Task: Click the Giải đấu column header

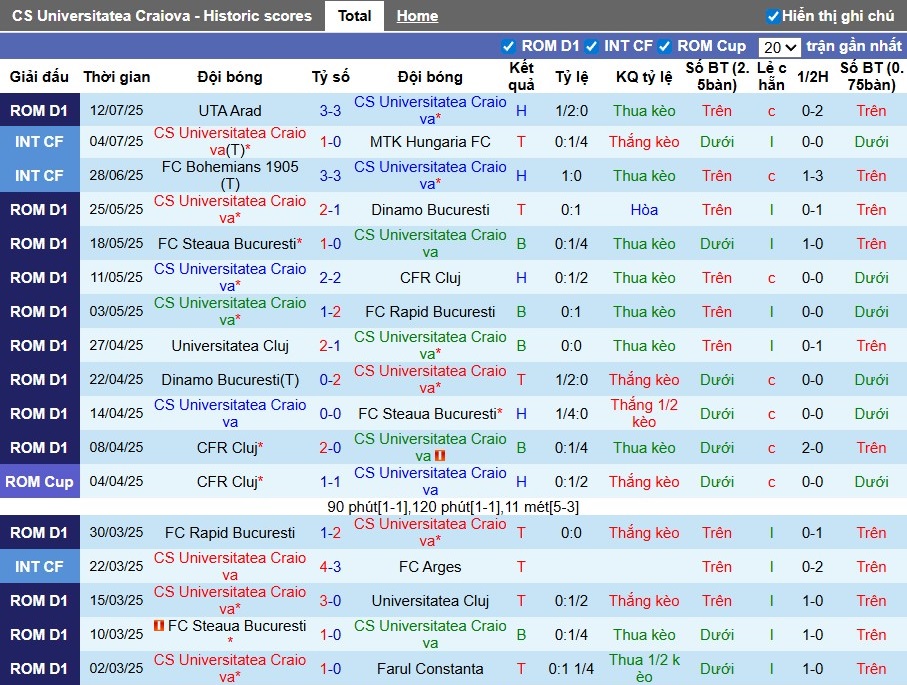Action: point(39,77)
